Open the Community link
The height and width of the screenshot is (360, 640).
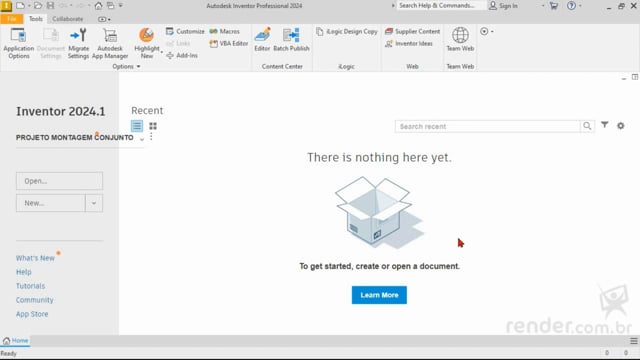pyautogui.click(x=35, y=300)
